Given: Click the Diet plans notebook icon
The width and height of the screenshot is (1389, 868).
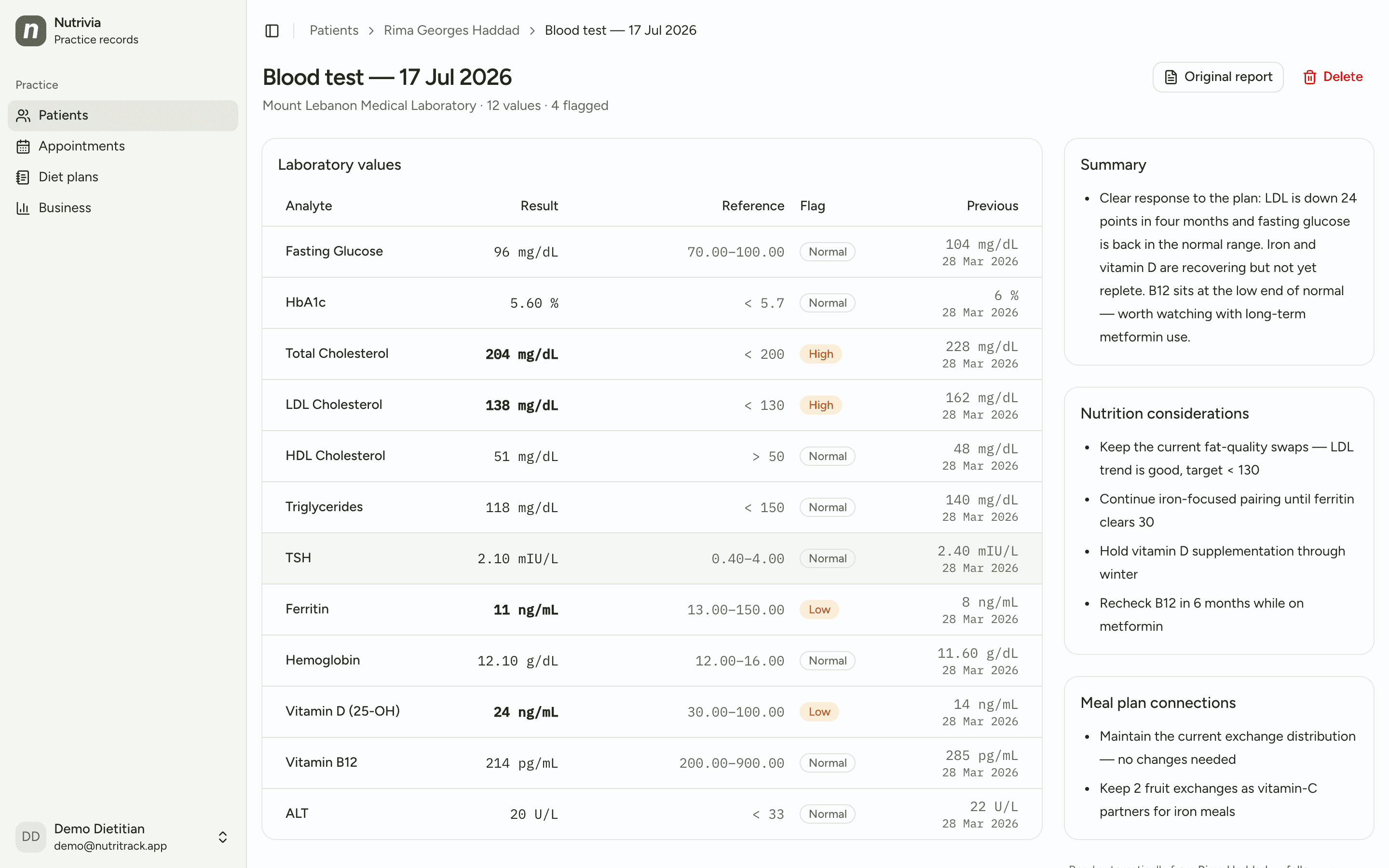Looking at the screenshot, I should pyautogui.click(x=23, y=177).
